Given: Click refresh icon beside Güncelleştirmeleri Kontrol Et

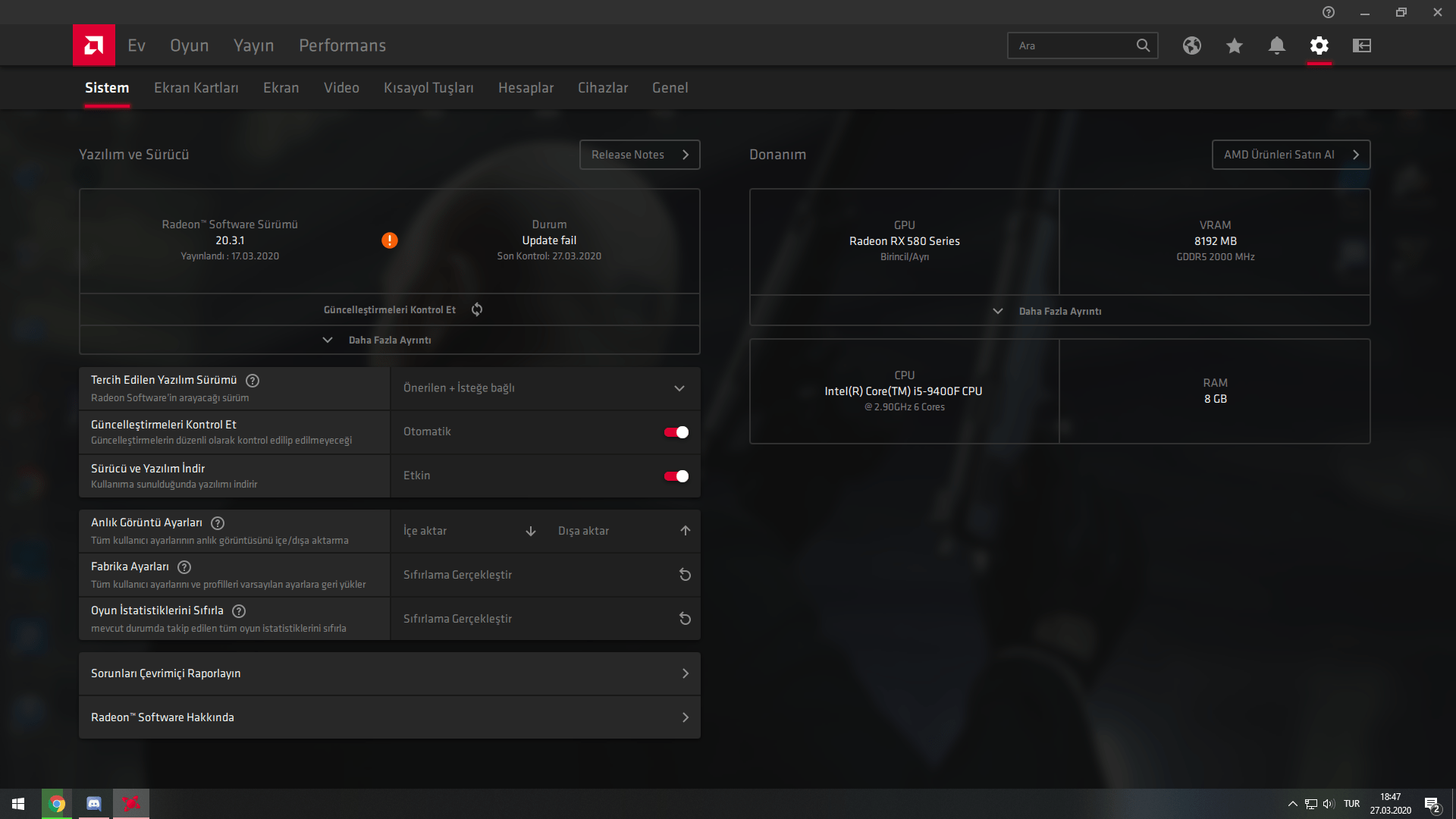Looking at the screenshot, I should pyautogui.click(x=477, y=309).
